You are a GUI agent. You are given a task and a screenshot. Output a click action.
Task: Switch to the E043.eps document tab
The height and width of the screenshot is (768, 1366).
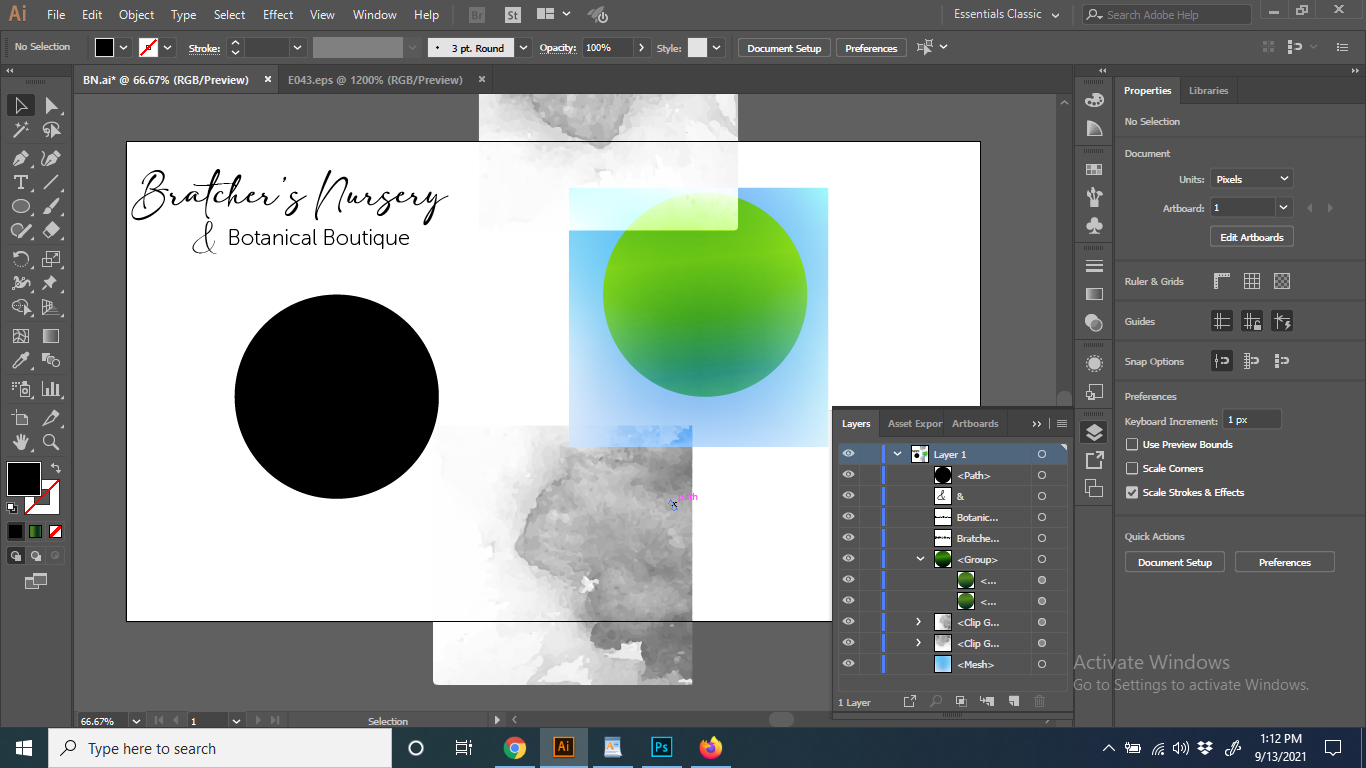point(375,80)
